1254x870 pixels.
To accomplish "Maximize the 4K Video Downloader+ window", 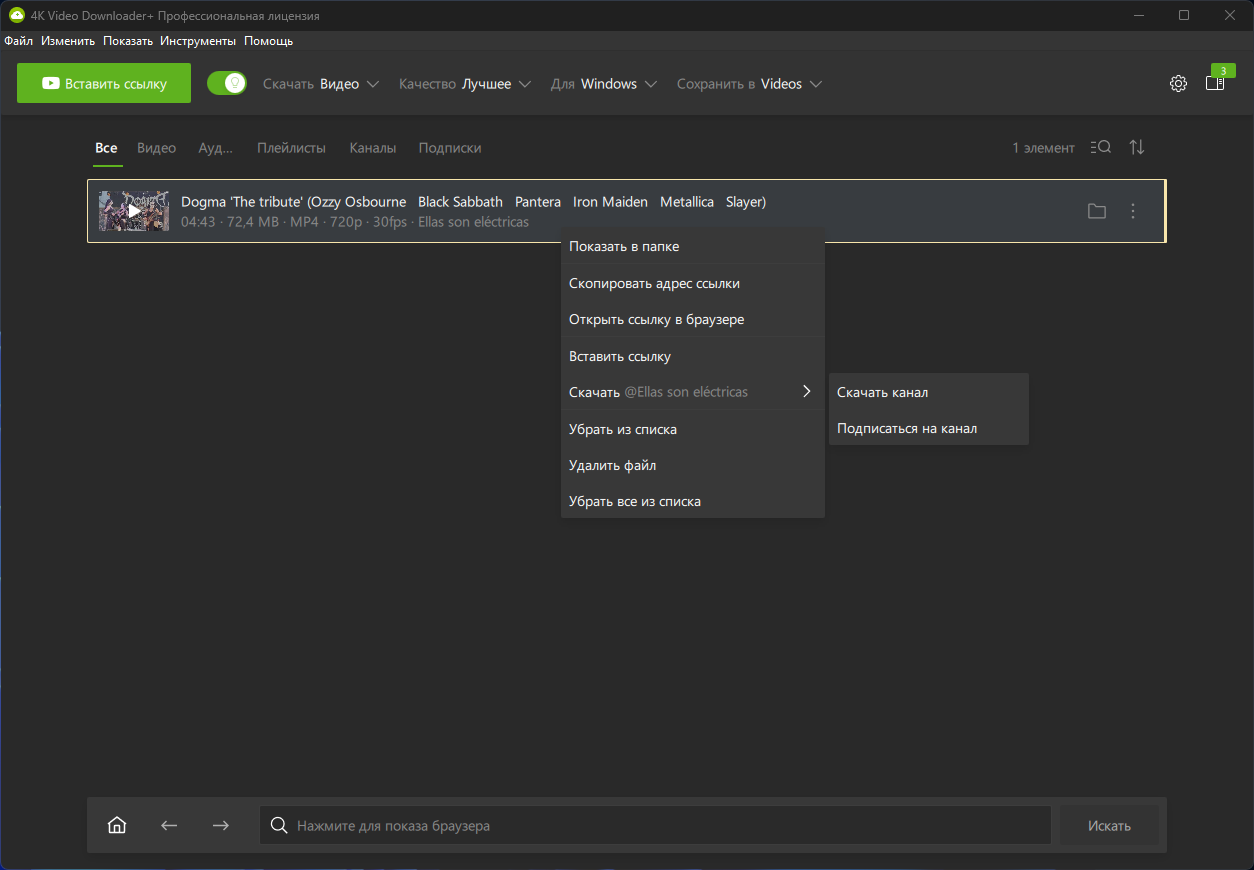I will (x=1184, y=15).
